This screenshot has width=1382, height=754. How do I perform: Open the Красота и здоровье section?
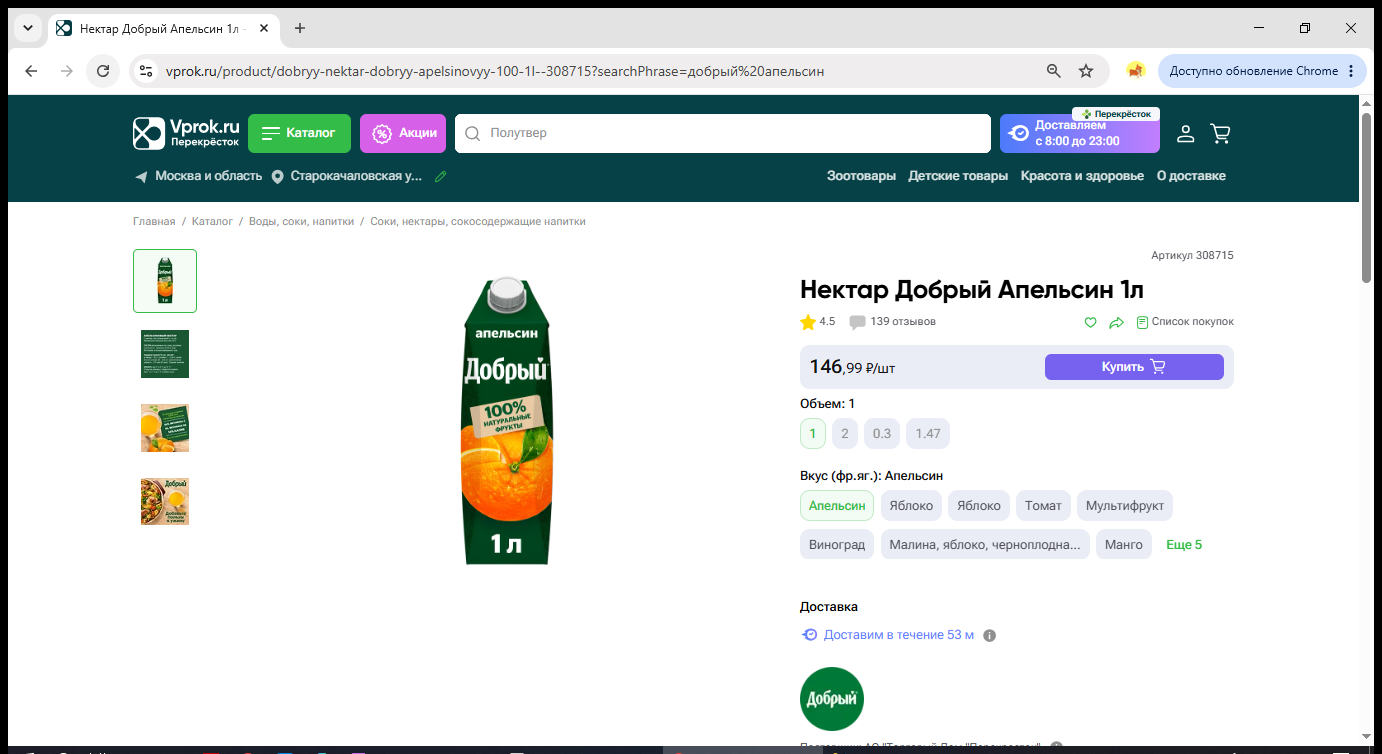tap(1082, 176)
